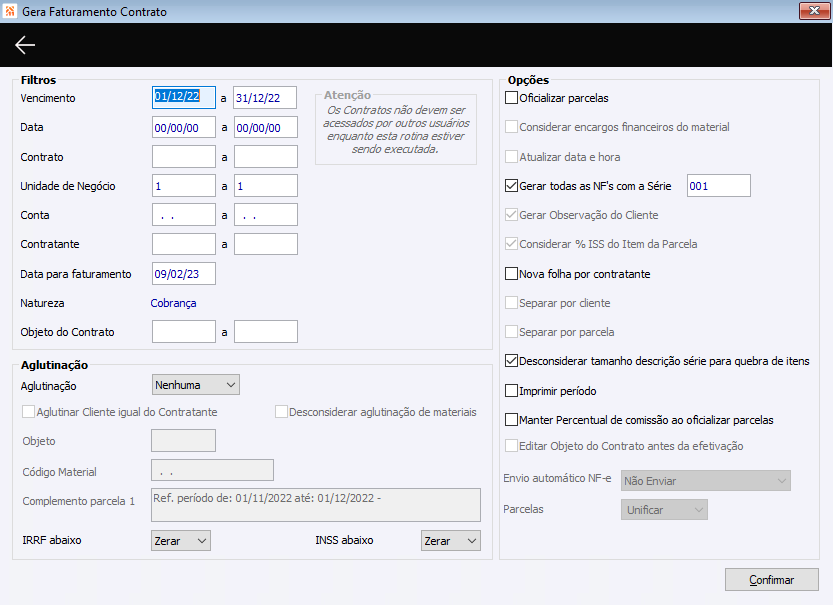Click the Separar por parcela checkbox
Viewport: 833px width, 605px height.
pos(511,332)
